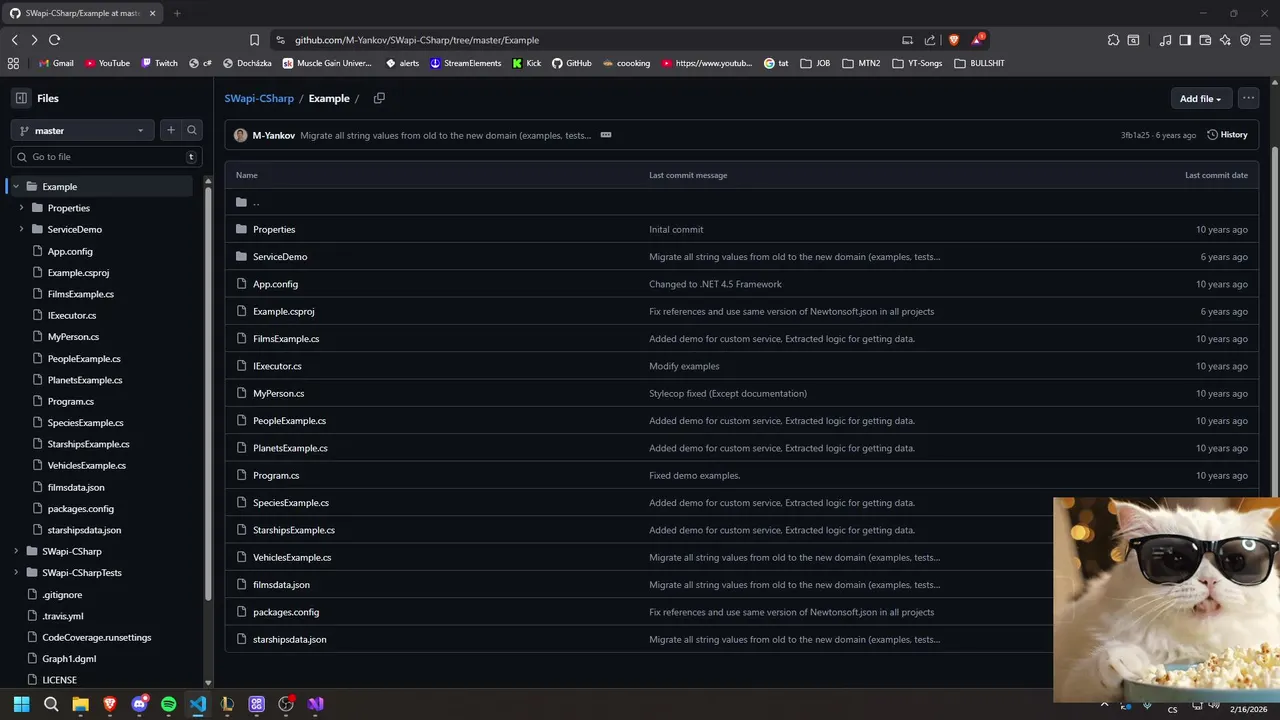Open the master branch dropdown

pyautogui.click(x=82, y=130)
